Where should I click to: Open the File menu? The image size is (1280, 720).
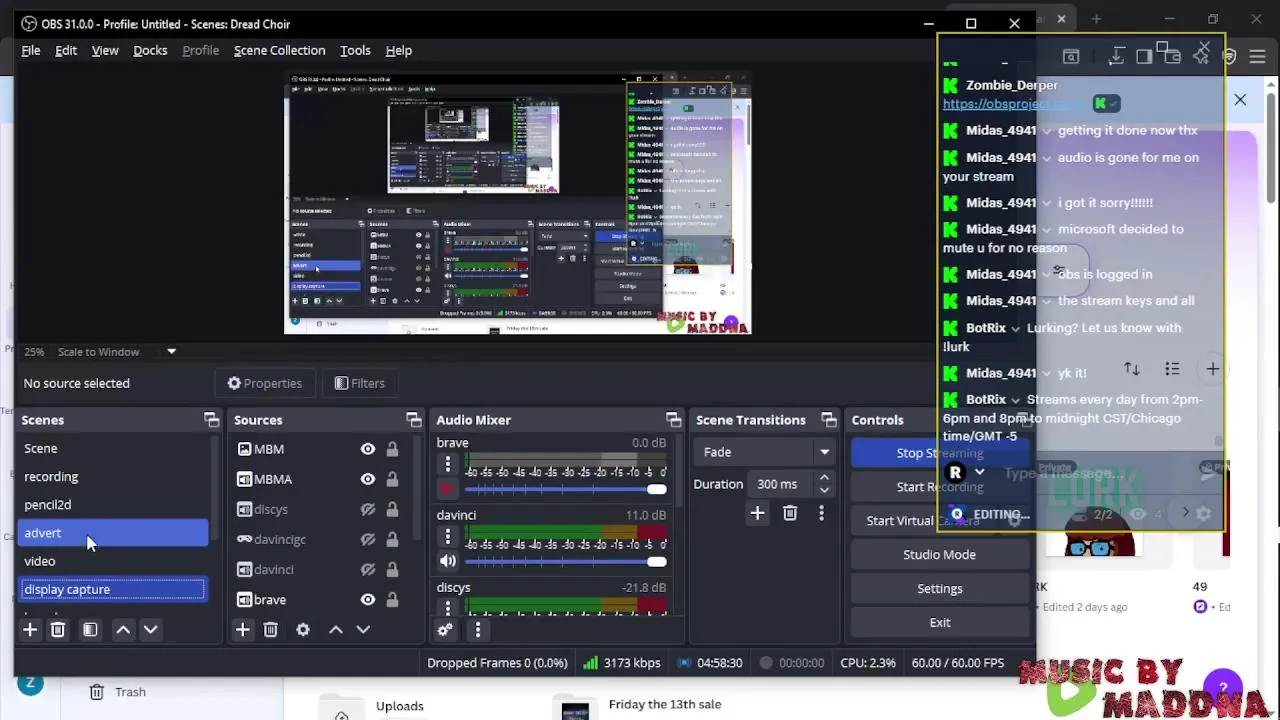(x=31, y=50)
